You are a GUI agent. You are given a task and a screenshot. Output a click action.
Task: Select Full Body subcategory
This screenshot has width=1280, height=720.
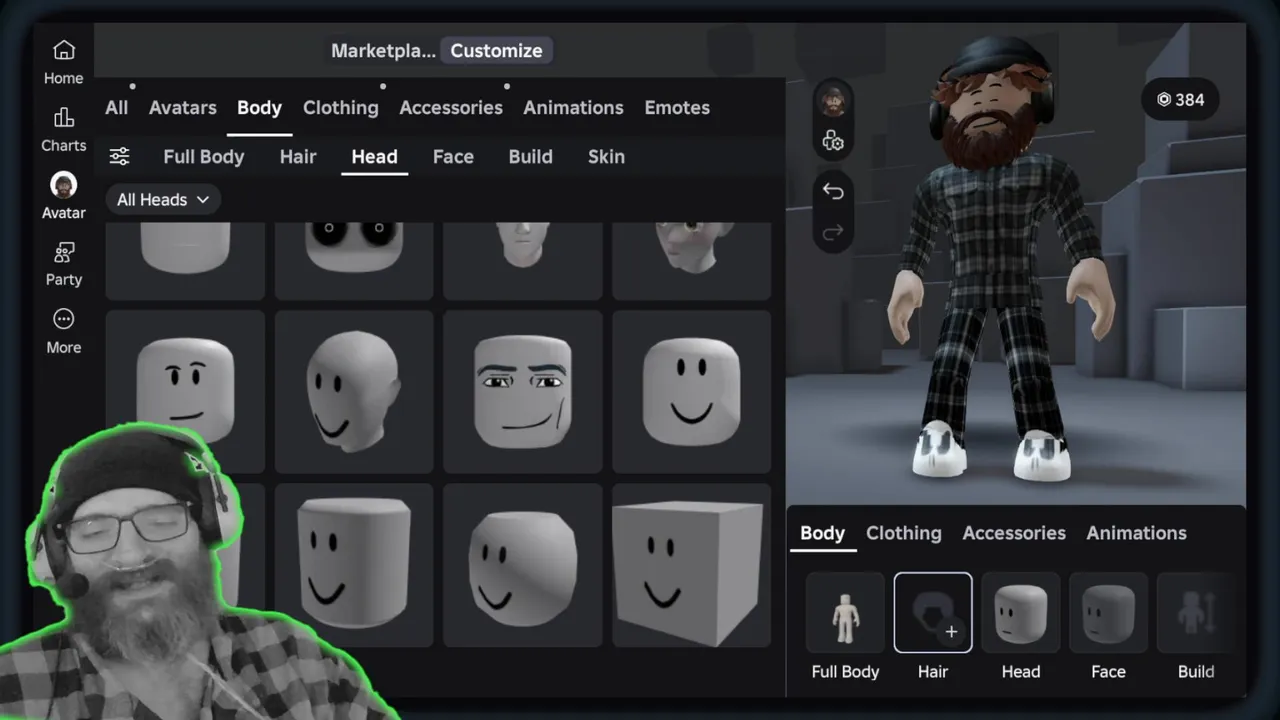(204, 156)
